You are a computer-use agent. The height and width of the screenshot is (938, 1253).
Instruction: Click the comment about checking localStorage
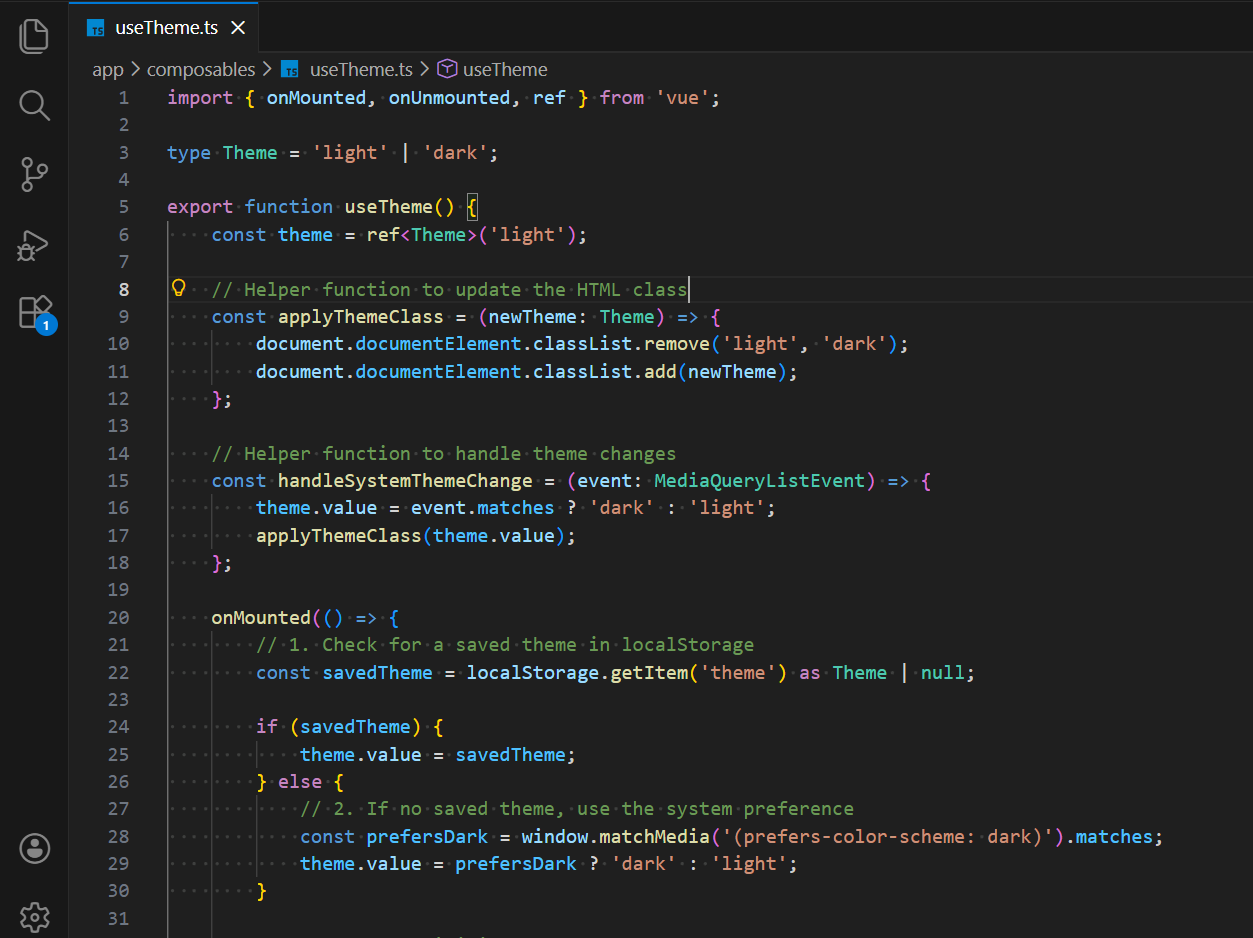pos(505,645)
